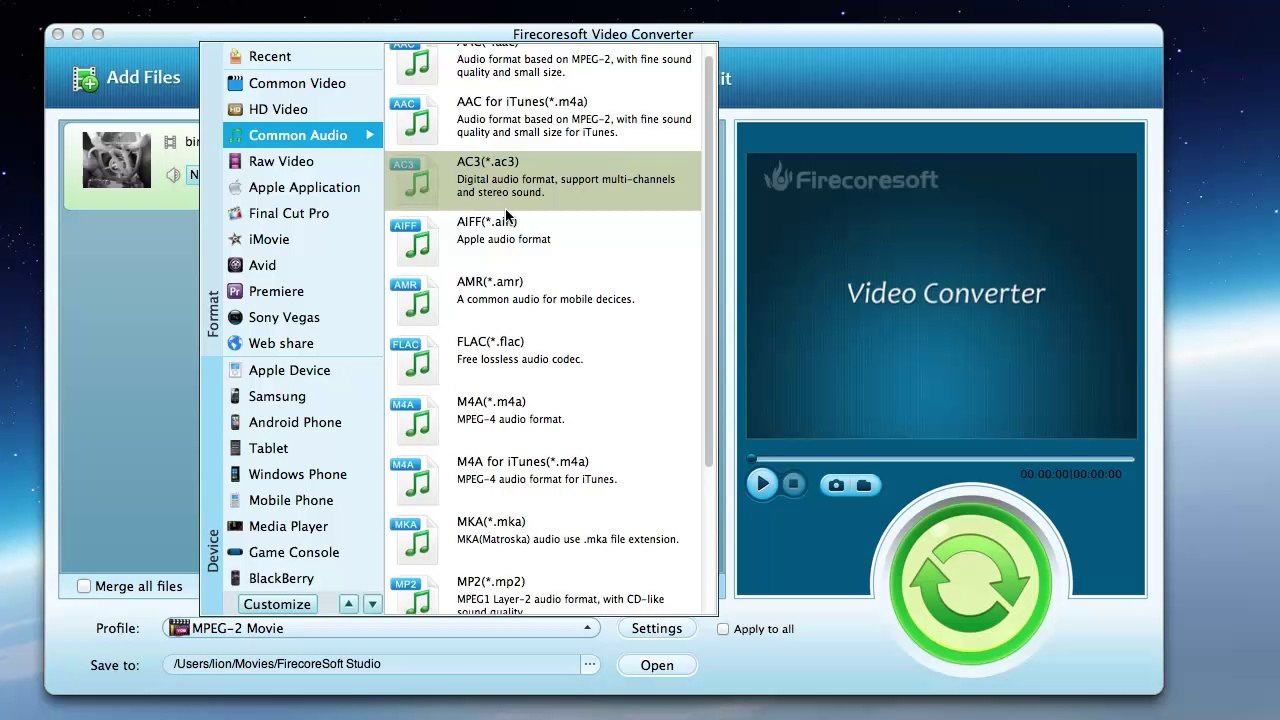Enable the Merge all files checkbox

[x=84, y=586]
